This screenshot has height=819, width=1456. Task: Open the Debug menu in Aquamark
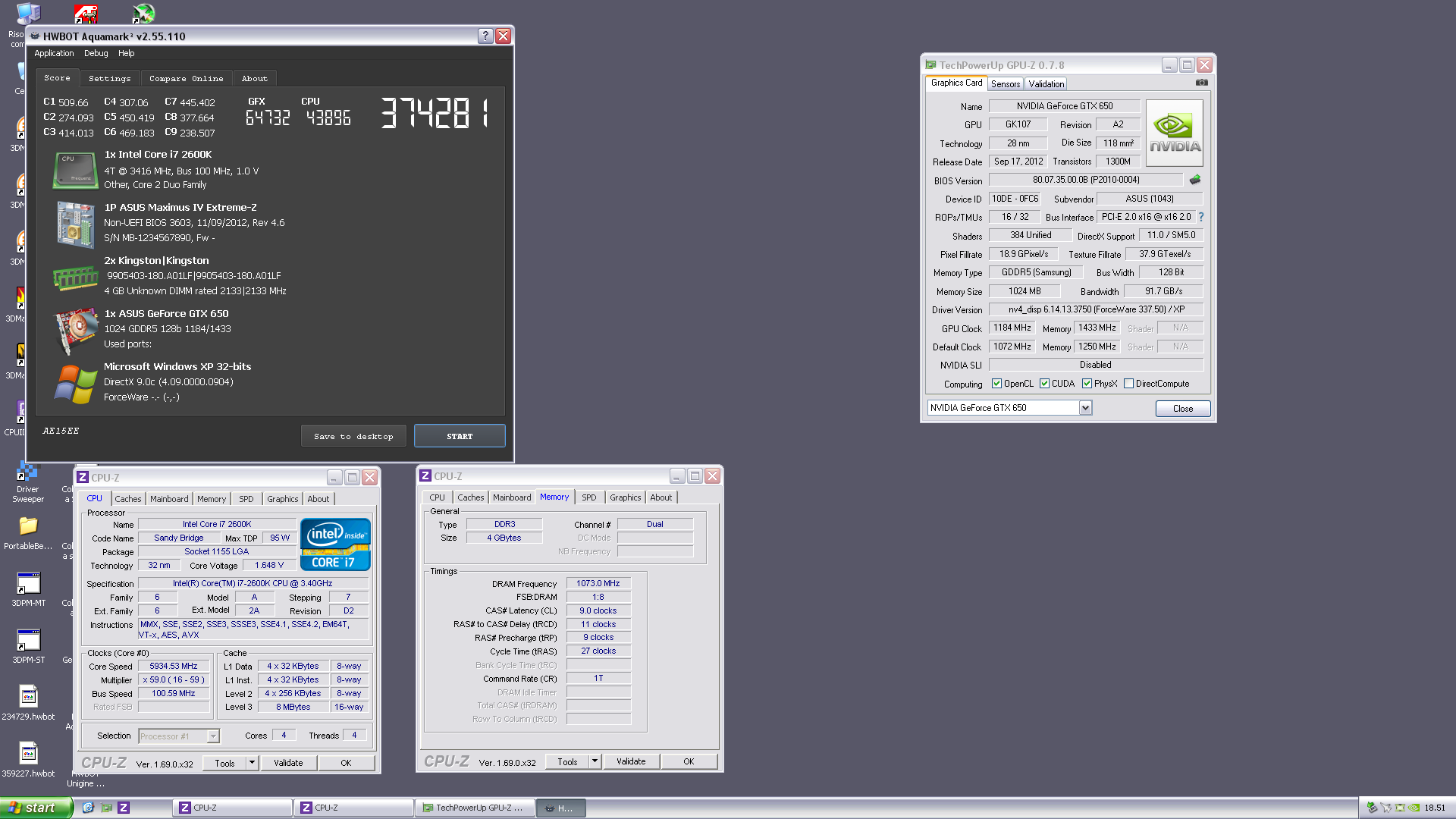click(96, 53)
